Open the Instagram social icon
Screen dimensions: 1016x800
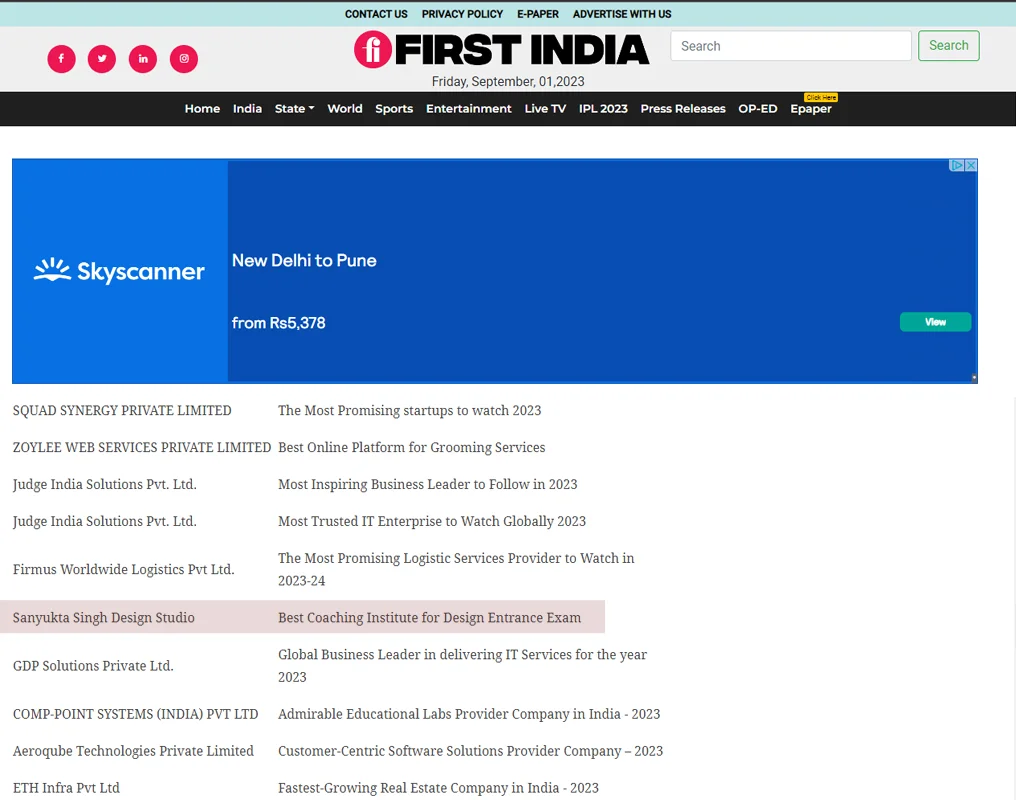pos(184,59)
